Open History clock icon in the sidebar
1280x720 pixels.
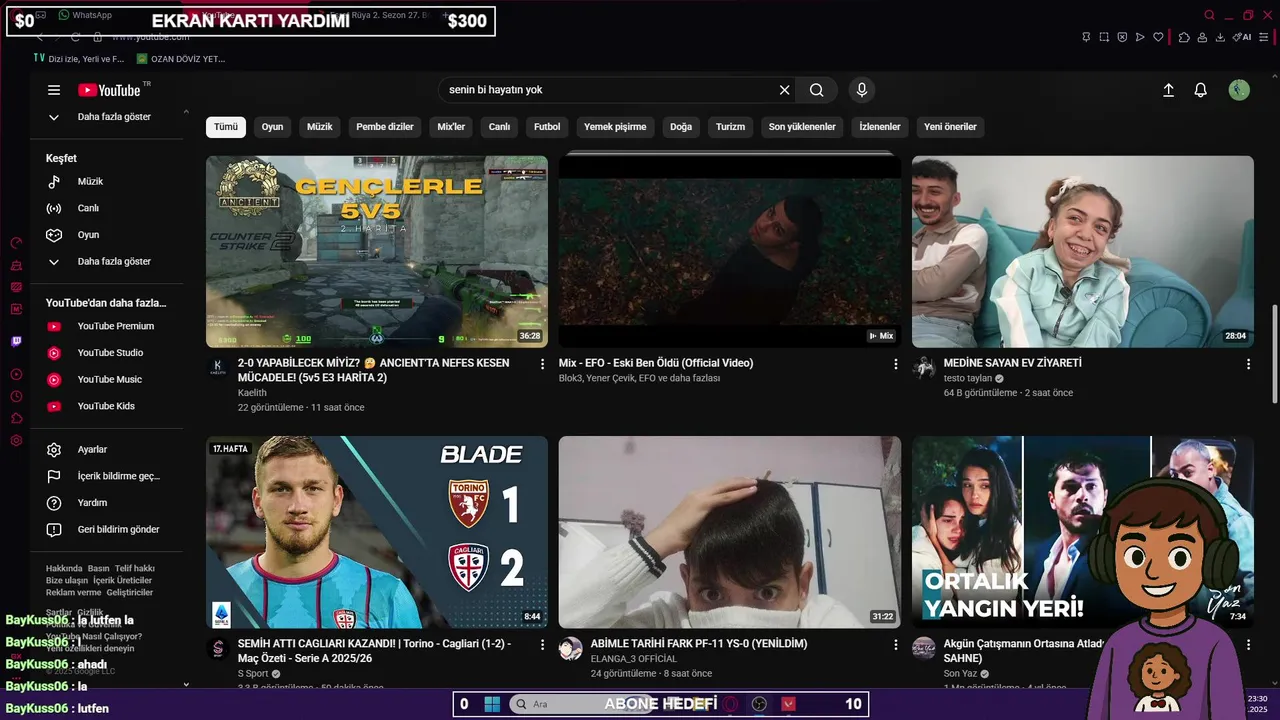point(16,396)
